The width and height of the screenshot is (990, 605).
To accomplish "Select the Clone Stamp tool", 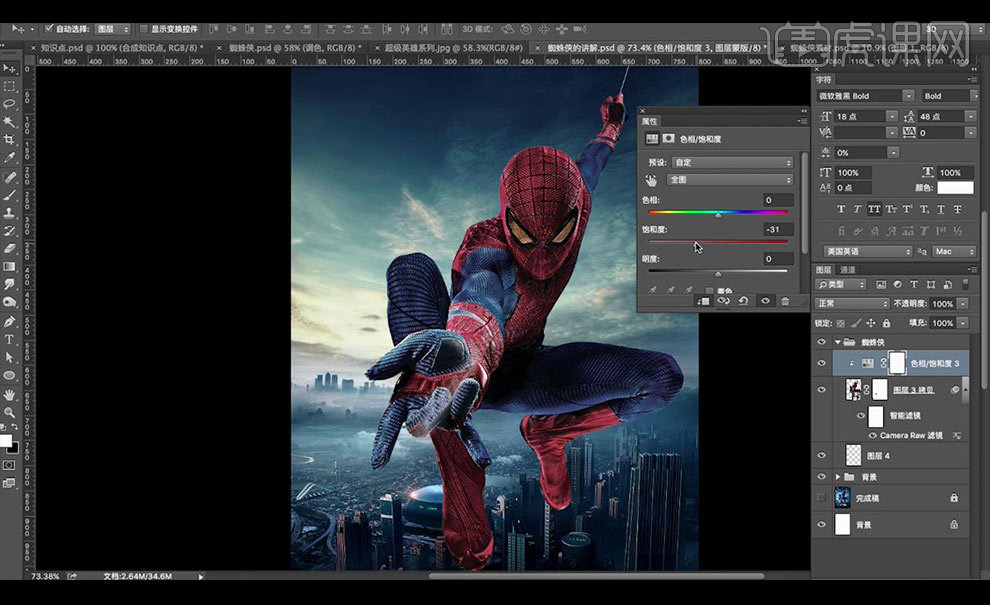I will click(x=9, y=213).
